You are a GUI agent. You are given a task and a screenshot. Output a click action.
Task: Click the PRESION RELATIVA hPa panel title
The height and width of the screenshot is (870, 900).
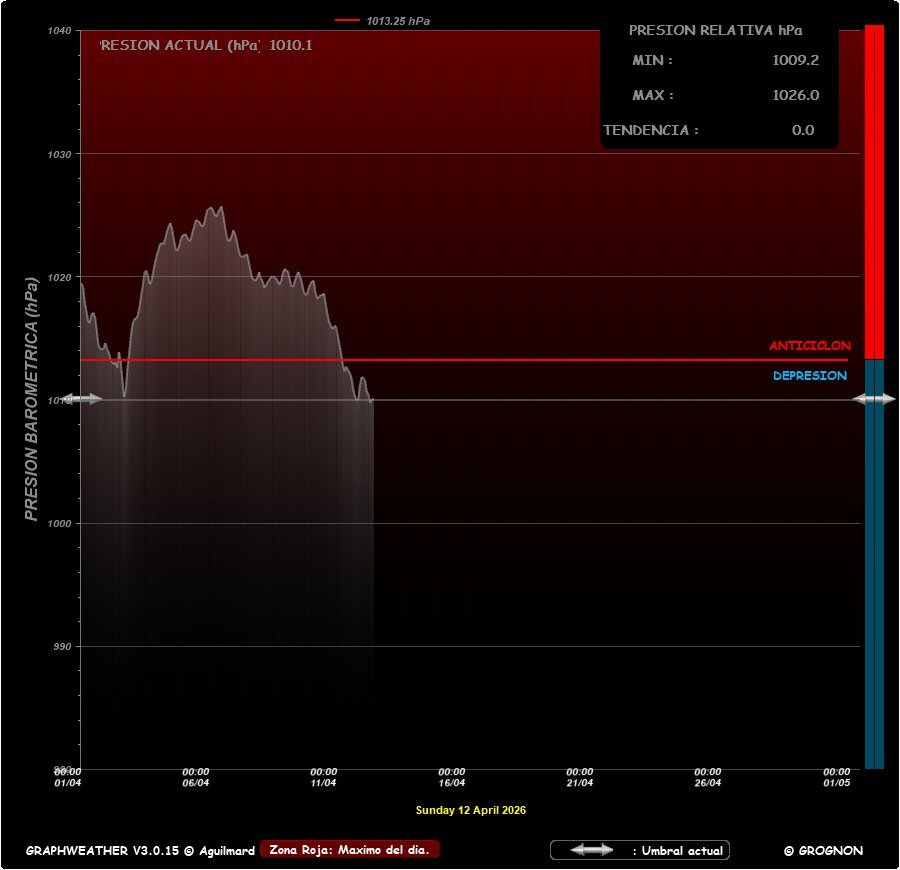[x=715, y=30]
